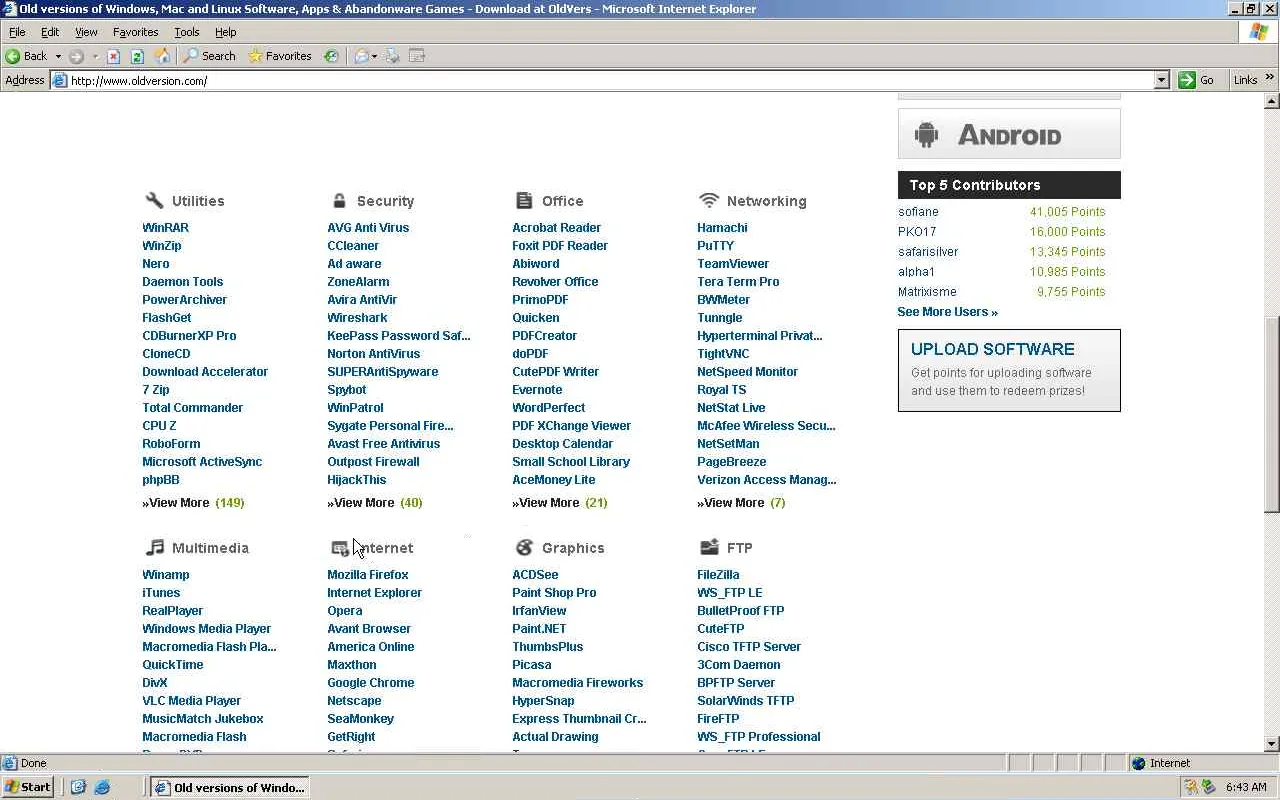Viewport: 1280px width, 800px height.
Task: Click the Graphics palette icon
Action: [x=524, y=547]
